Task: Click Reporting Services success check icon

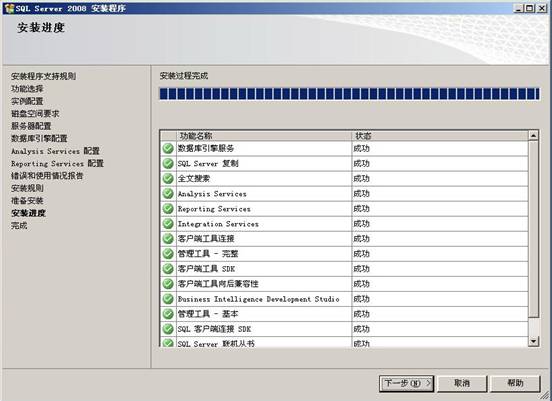Action: point(168,209)
